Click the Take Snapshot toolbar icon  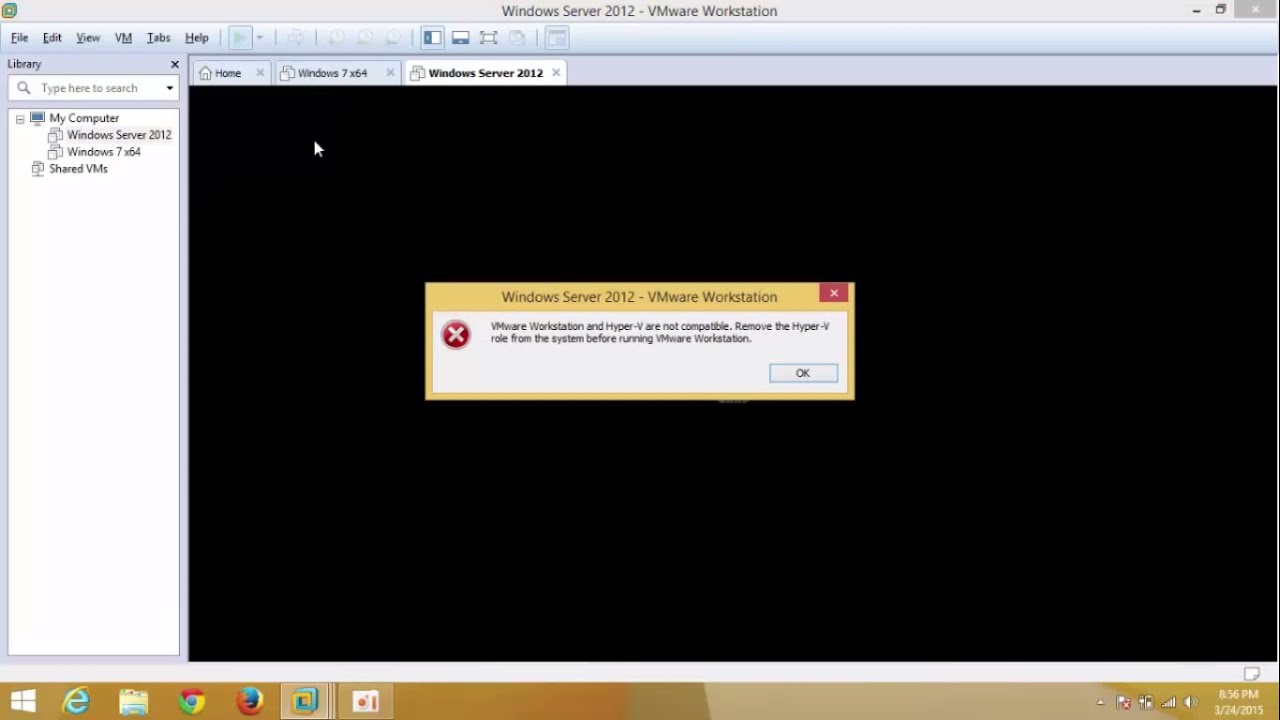click(x=336, y=38)
